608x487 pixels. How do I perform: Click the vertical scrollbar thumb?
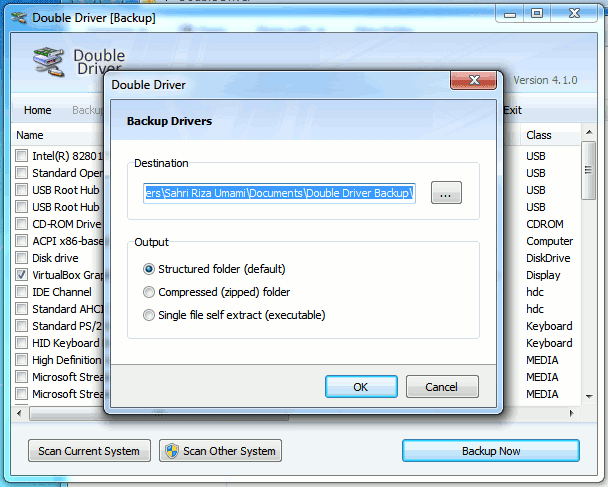tap(589, 171)
